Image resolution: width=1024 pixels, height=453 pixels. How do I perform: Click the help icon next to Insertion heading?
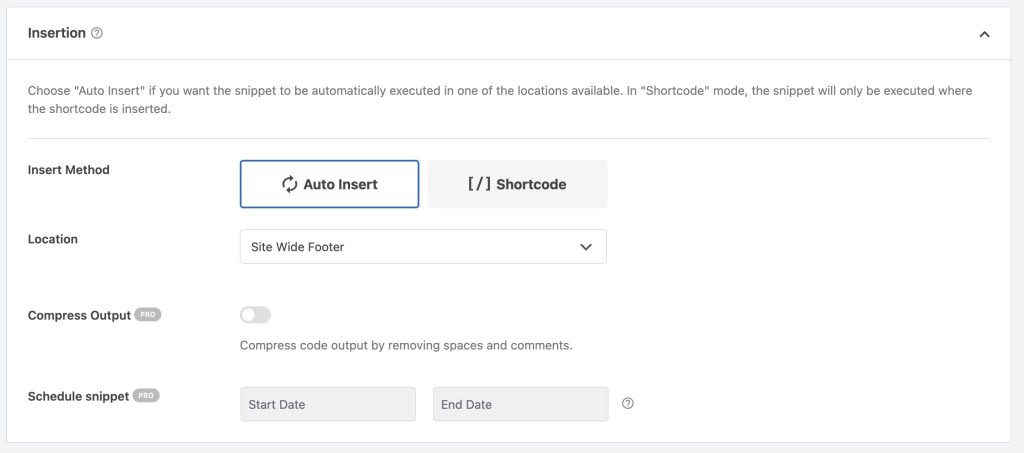tap(97, 33)
